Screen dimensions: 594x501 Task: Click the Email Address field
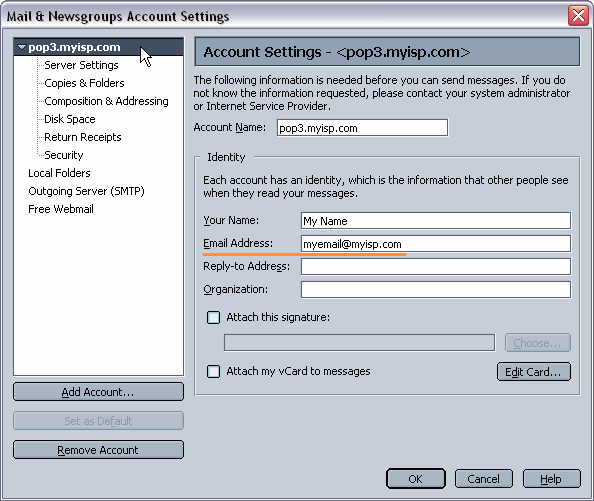click(x=436, y=244)
